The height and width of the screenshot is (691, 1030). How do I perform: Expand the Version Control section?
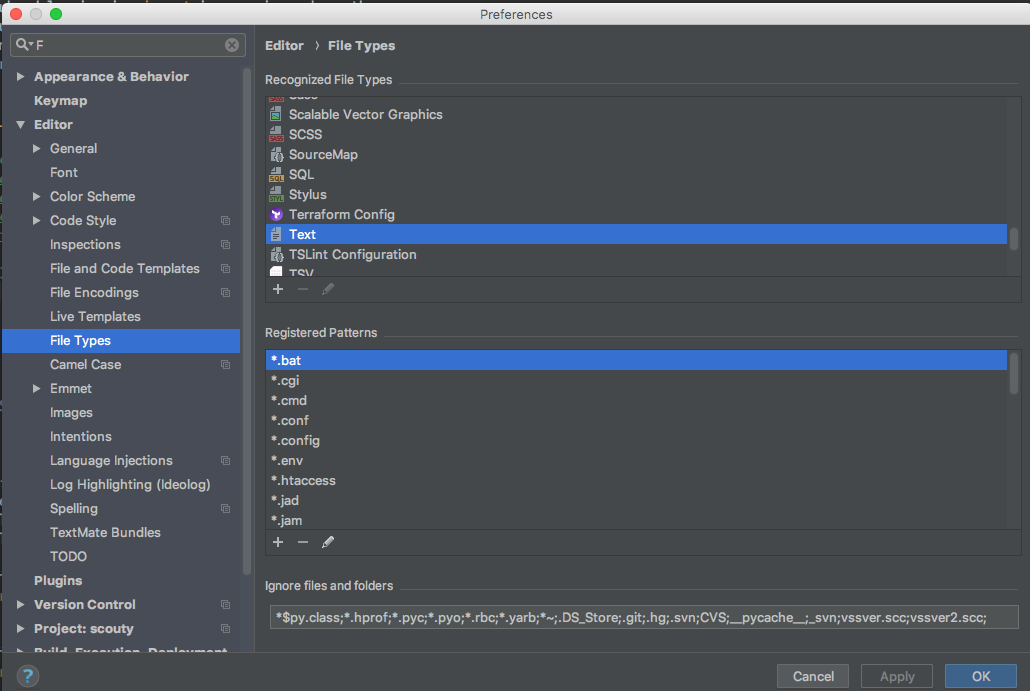(x=21, y=605)
